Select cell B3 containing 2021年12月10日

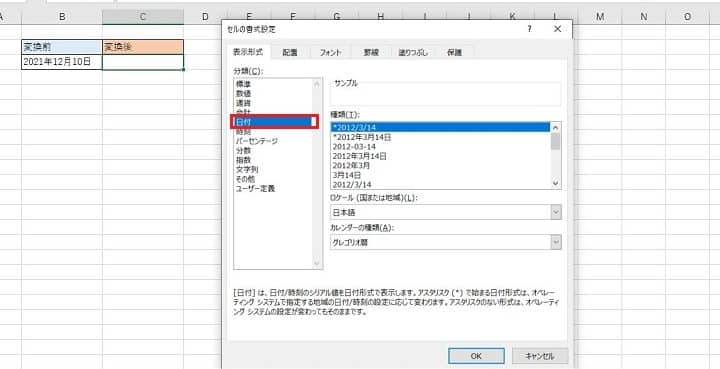pos(62,62)
